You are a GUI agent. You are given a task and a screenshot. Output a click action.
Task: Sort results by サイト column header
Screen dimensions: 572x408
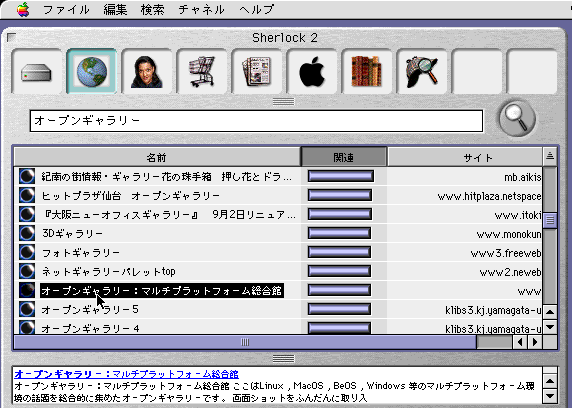coord(465,157)
